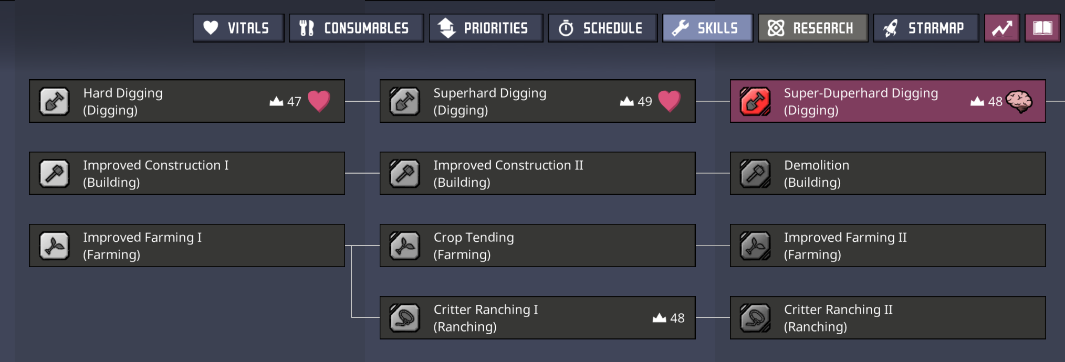Image resolution: width=1065 pixels, height=362 pixels.
Task: Click the Crop Tending sprout icon
Action: coord(404,245)
